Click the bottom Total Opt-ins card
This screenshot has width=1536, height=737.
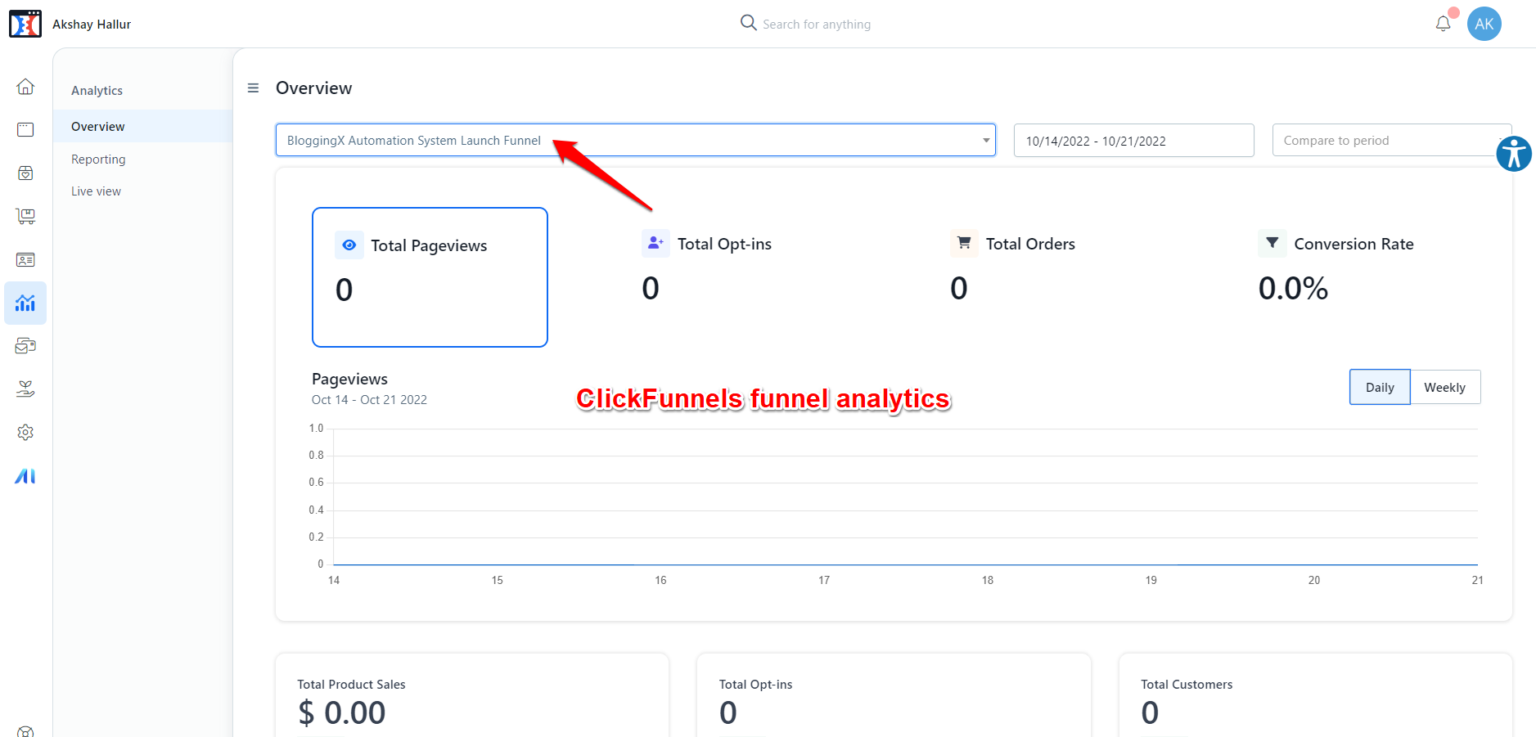coord(894,695)
